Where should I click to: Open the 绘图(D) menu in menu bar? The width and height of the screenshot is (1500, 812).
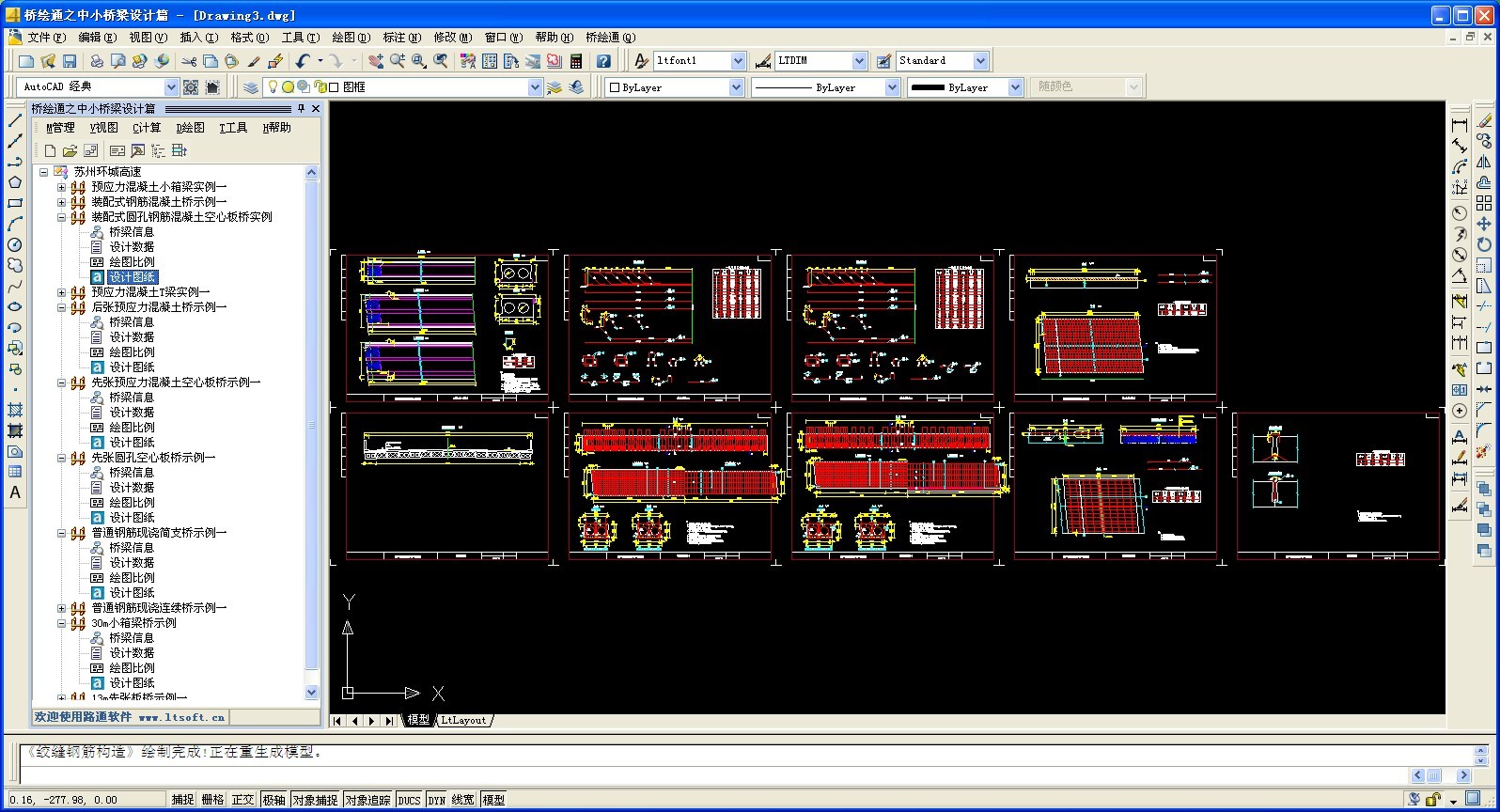351,38
